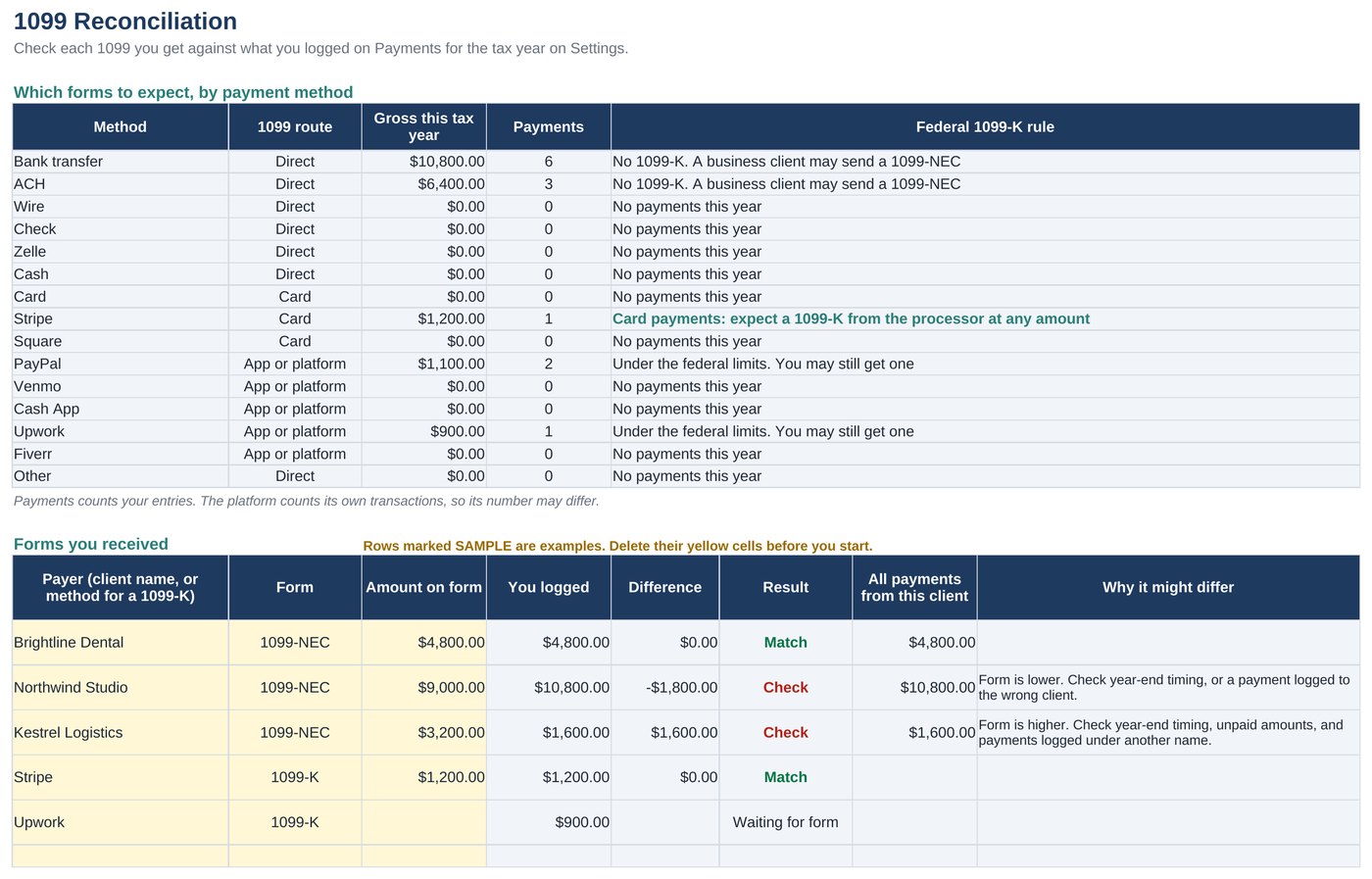Screen dimensions: 1372x879
Task: Select the 'Forms you received' heading
Action: click(x=91, y=544)
